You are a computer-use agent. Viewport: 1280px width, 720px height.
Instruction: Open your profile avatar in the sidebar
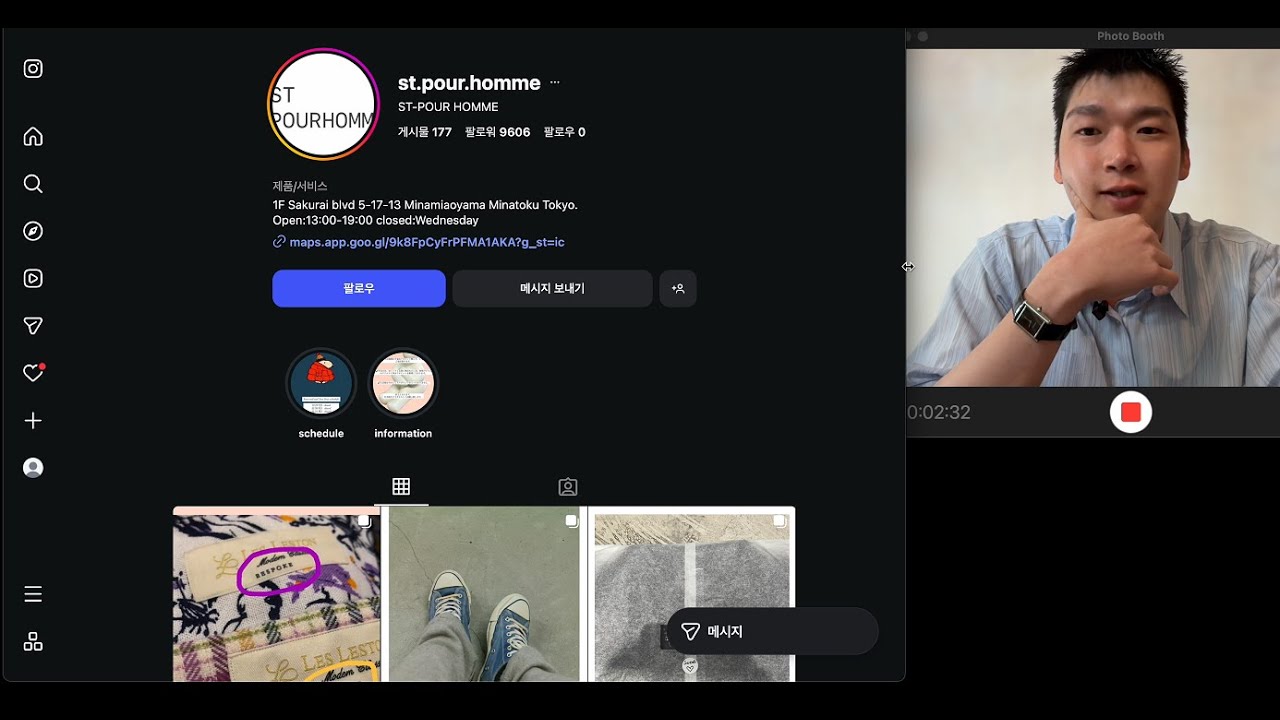[33, 468]
